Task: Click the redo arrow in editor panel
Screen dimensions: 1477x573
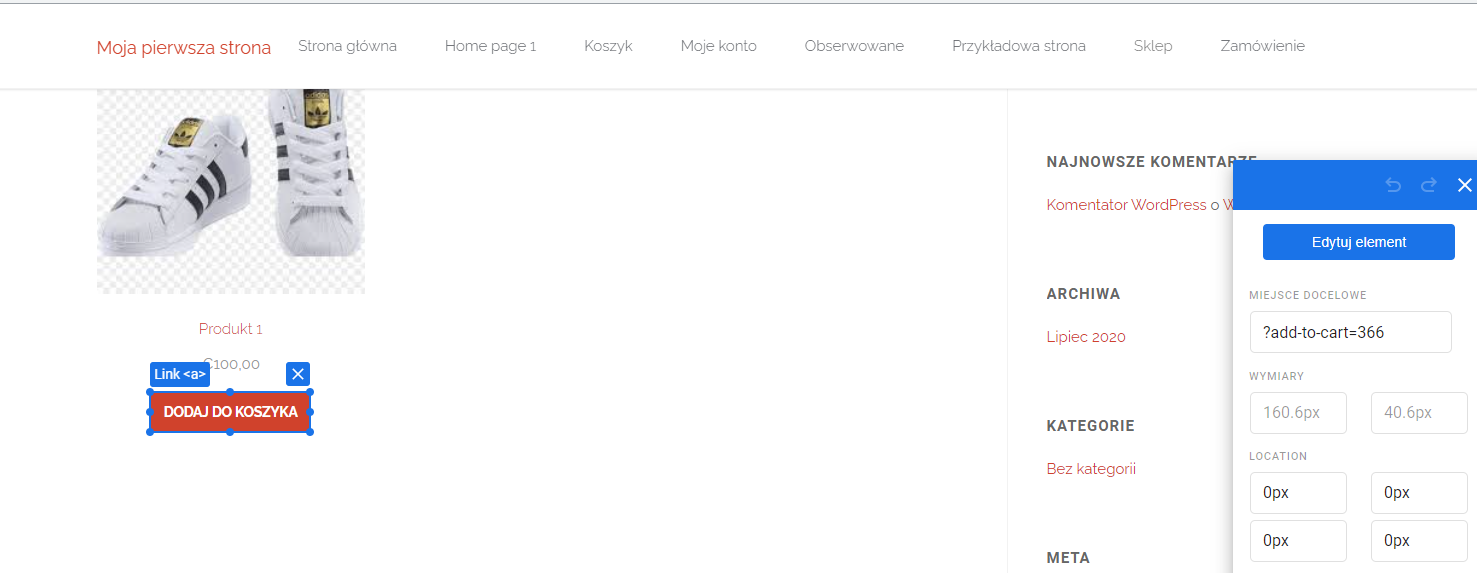Action: 1429,185
